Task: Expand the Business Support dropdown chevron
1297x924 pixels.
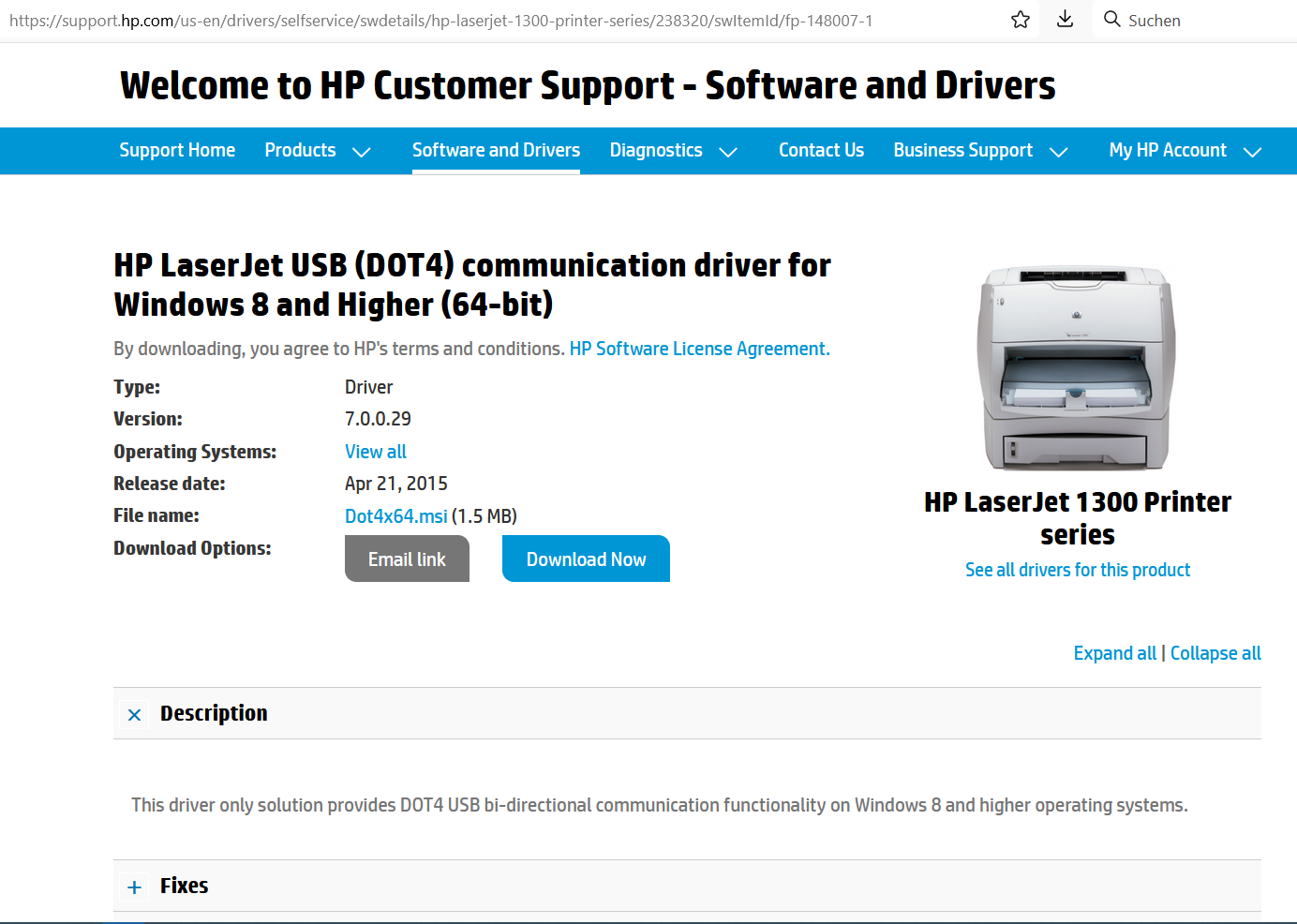Action: [x=1059, y=152]
